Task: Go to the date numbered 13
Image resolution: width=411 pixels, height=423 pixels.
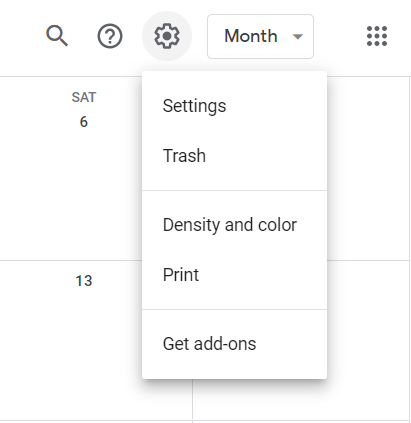Action: click(84, 281)
